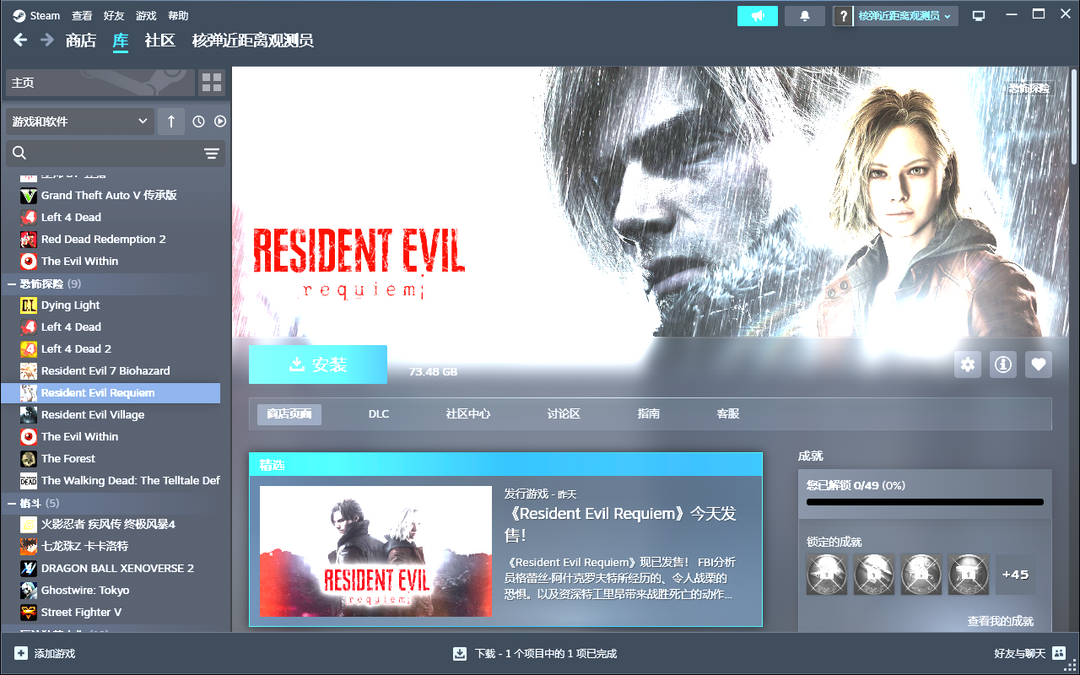Open advanced filter options beside search
Viewport: 1080px width, 675px height.
tap(211, 153)
